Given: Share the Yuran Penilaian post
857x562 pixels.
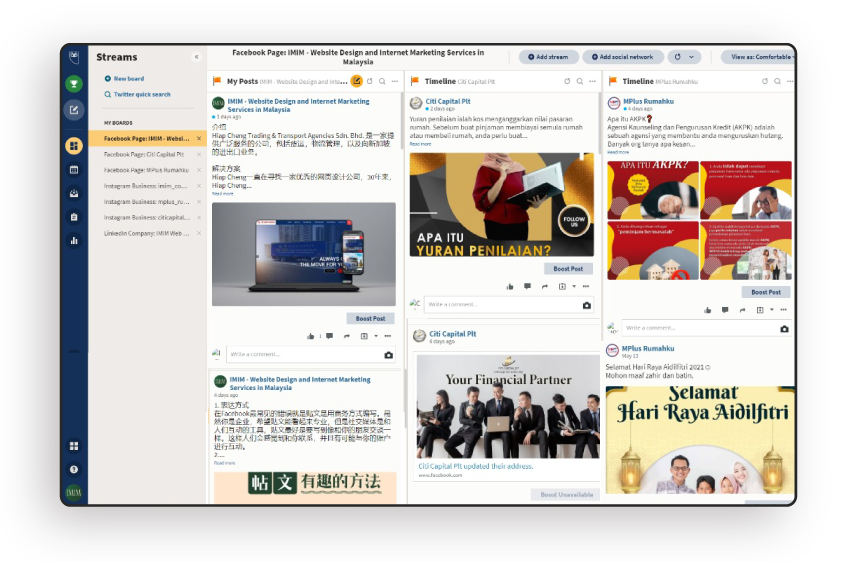Looking at the screenshot, I should point(545,286).
